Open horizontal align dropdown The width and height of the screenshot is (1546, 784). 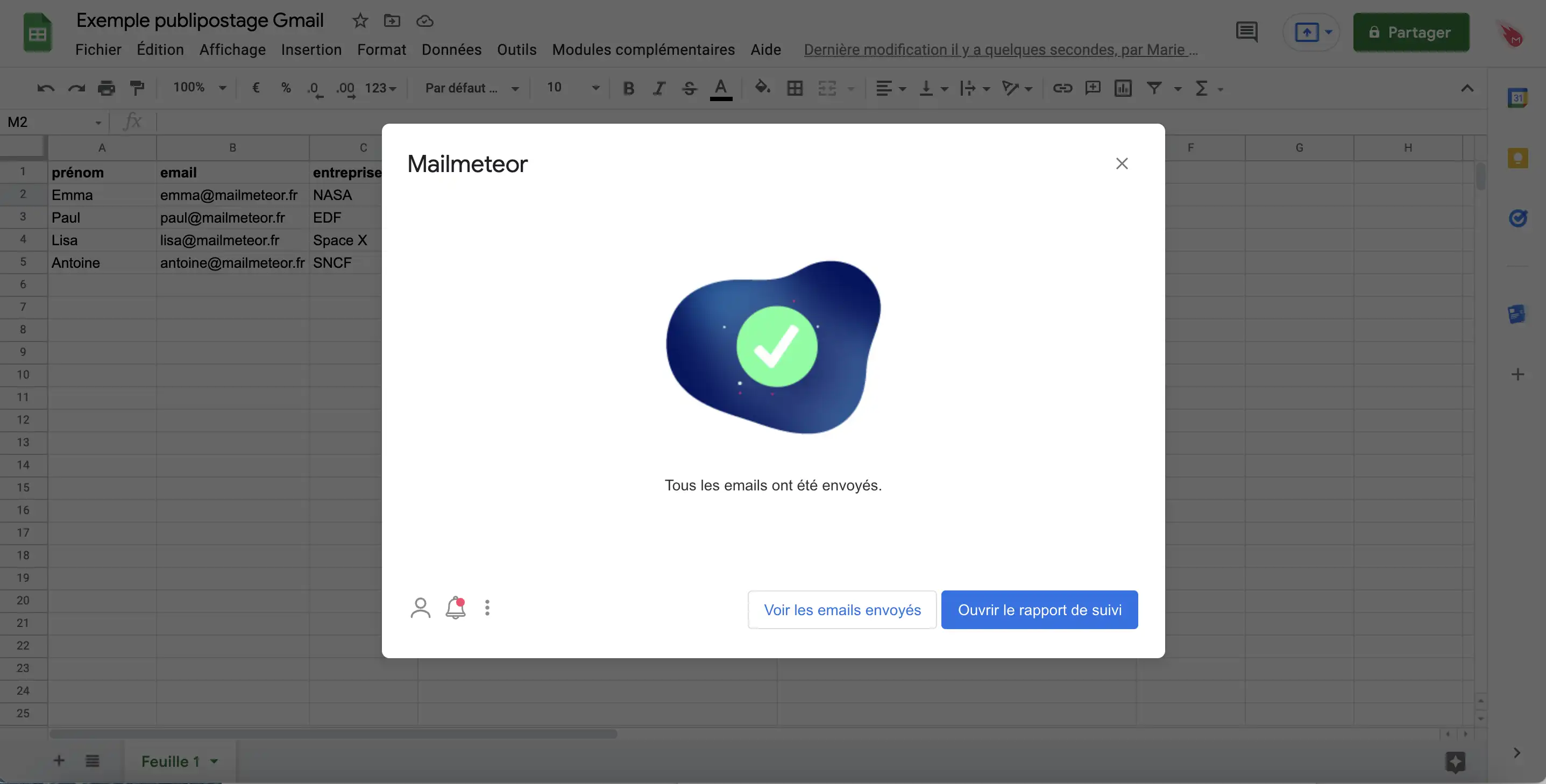coord(891,88)
